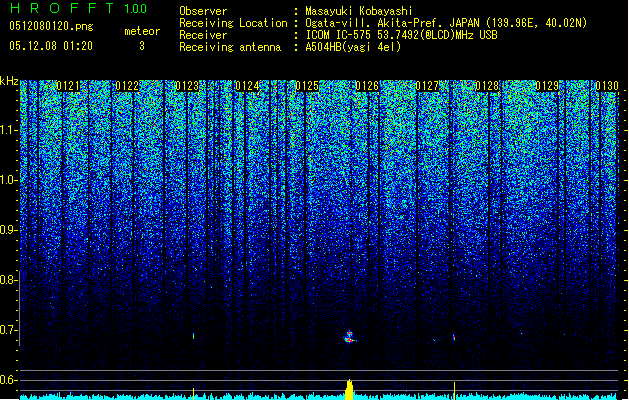Click the Observer field label
This screenshot has width=629, height=400.
click(203, 11)
